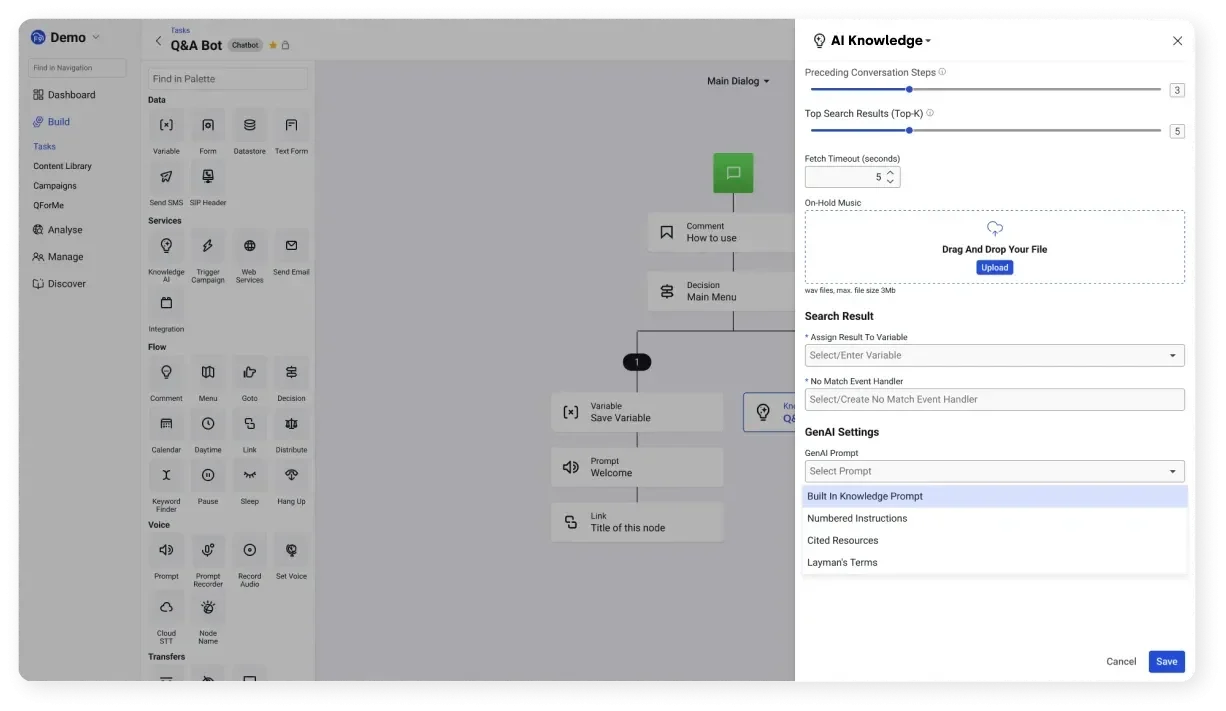Choose Numbered Instructions from prompt list
The image size is (1226, 711).
(857, 518)
